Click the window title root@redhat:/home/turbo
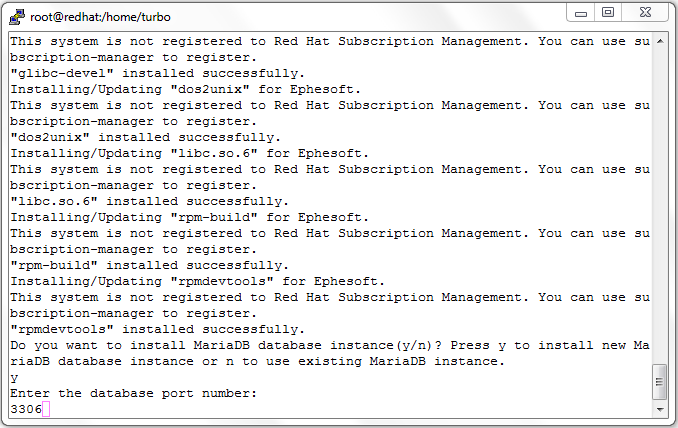 tap(100, 17)
